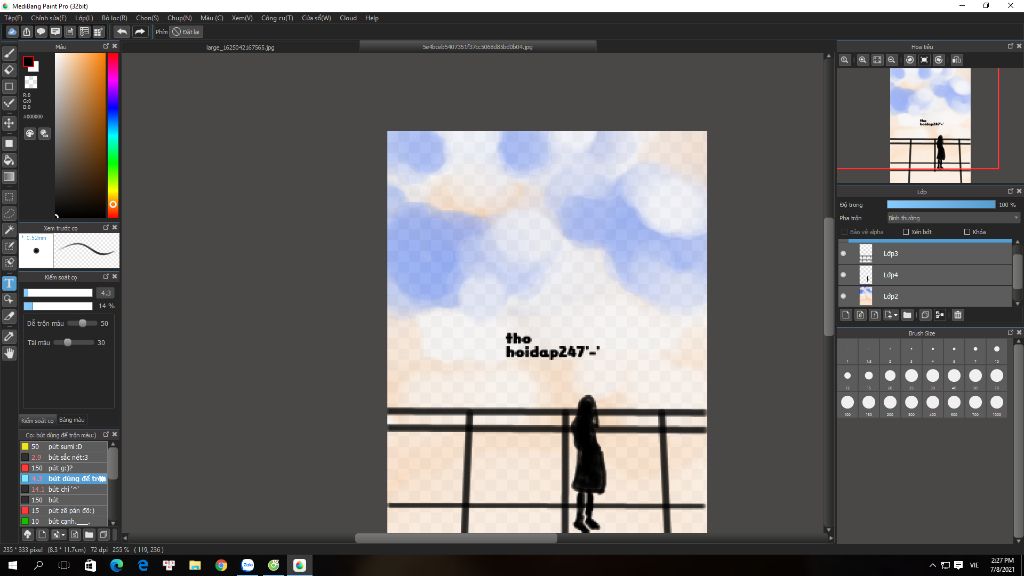Open File Explorer from the taskbar
Viewport: 1024px width, 576px height.
[195, 565]
